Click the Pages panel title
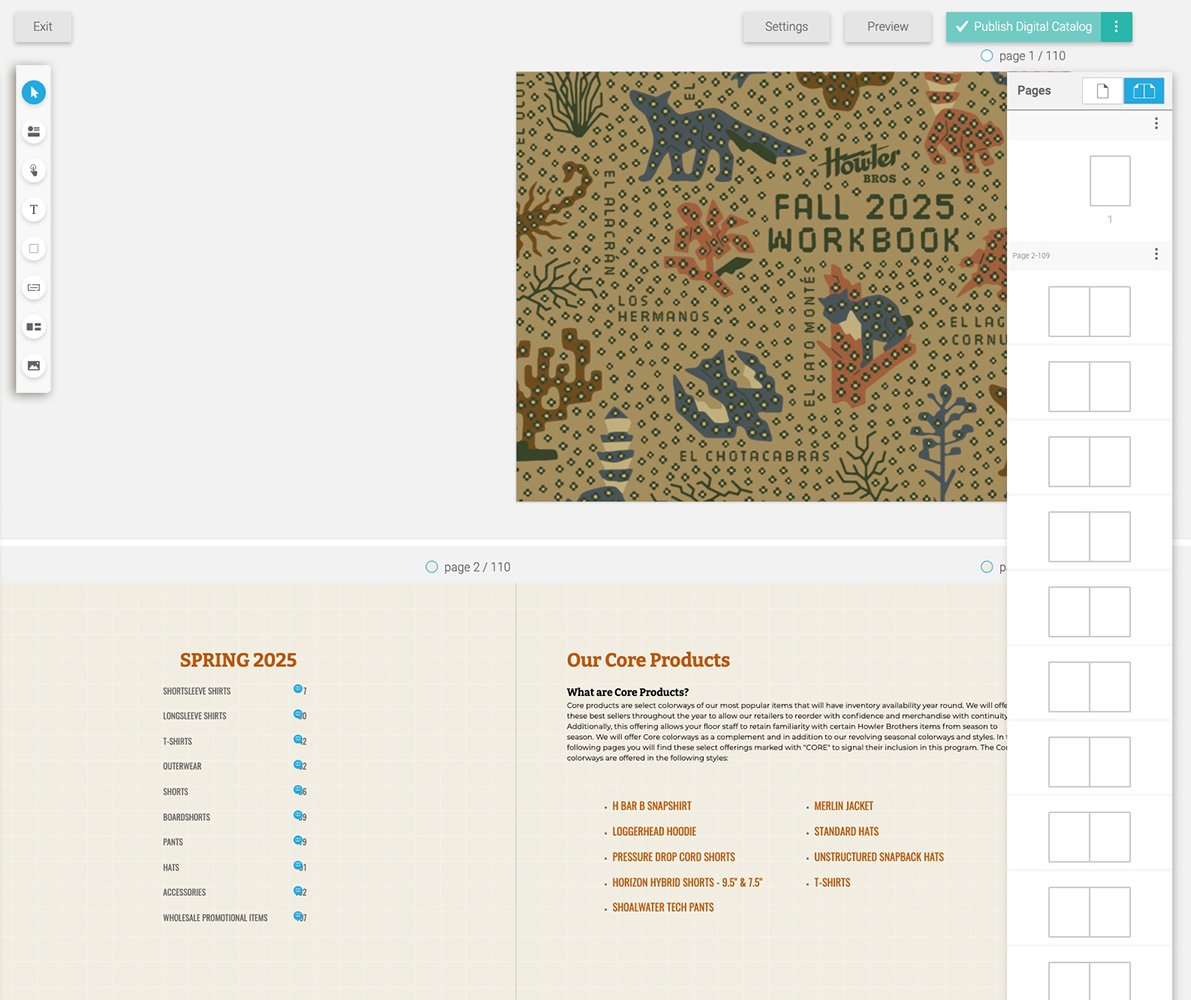This screenshot has height=1000, width=1191. [1034, 90]
